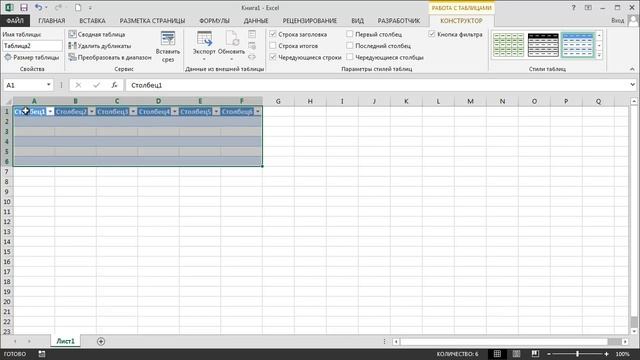Switch to ГЛАВНАЯ tab
The image size is (640, 360).
[52, 20]
